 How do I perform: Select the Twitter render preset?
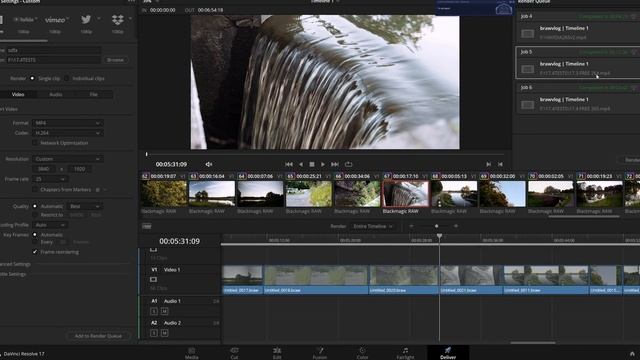click(86, 19)
